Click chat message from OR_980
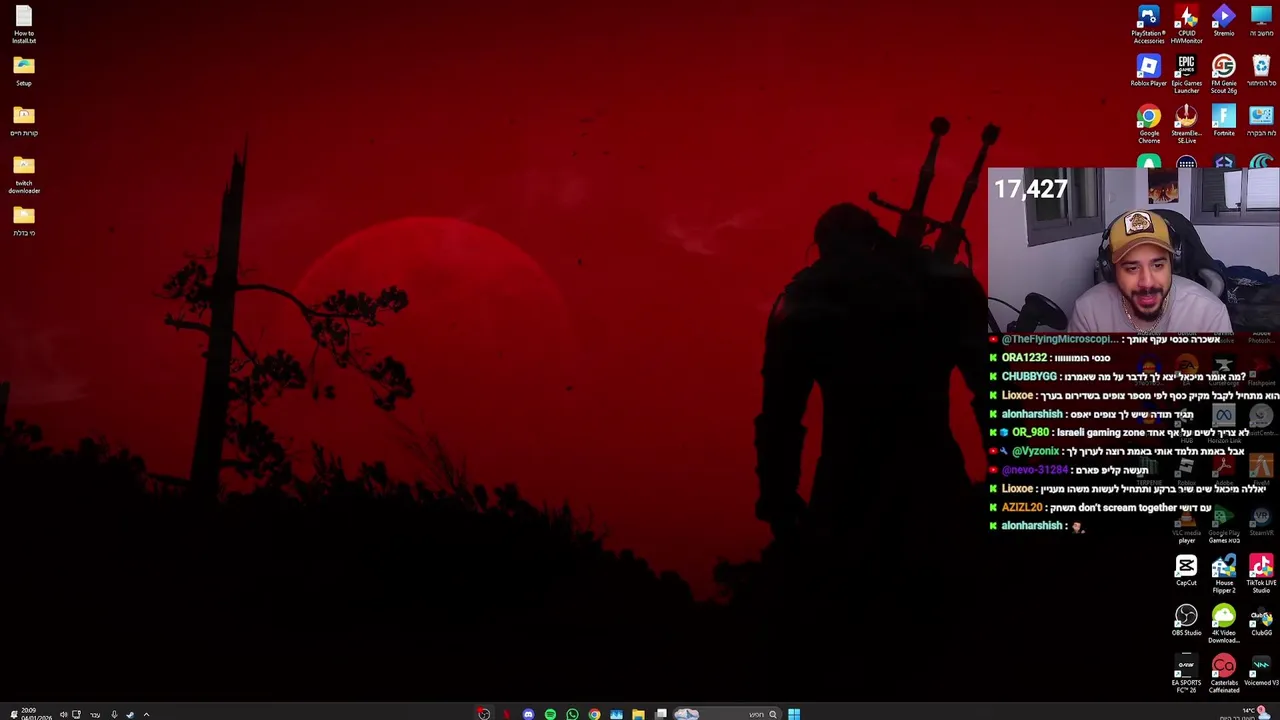 [x=1120, y=432]
